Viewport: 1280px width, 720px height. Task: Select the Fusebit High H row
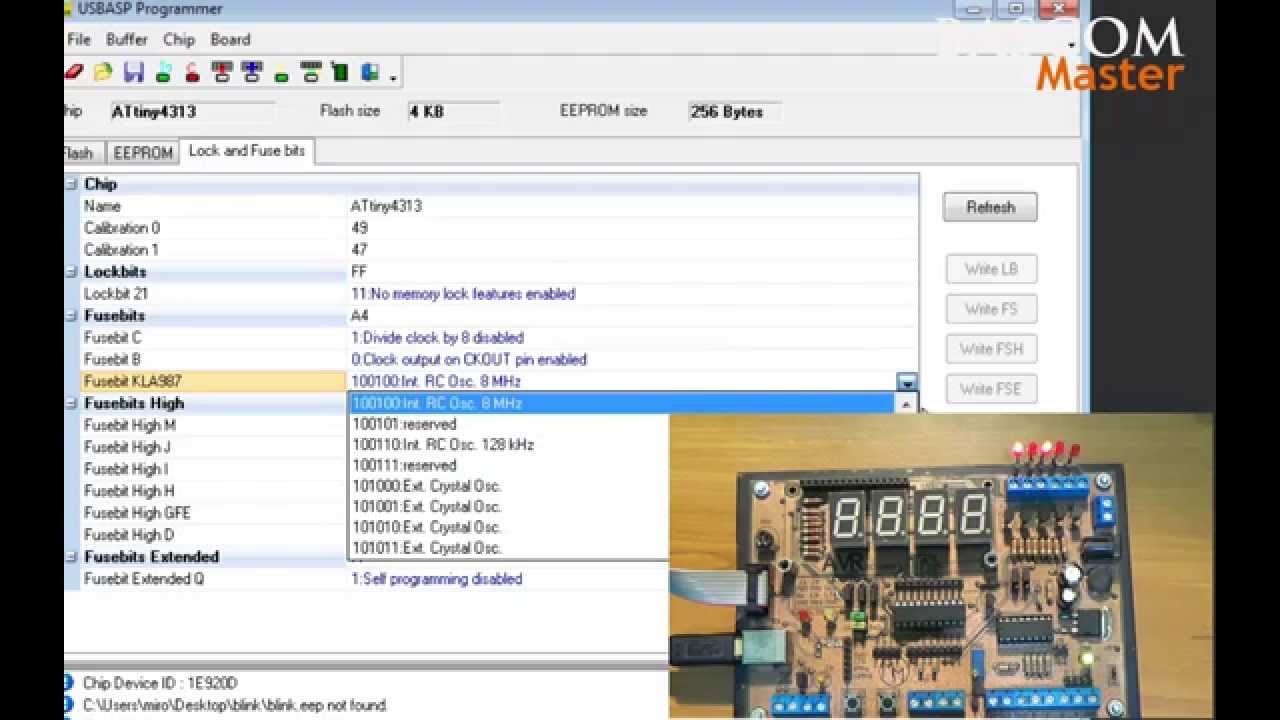[213, 492]
